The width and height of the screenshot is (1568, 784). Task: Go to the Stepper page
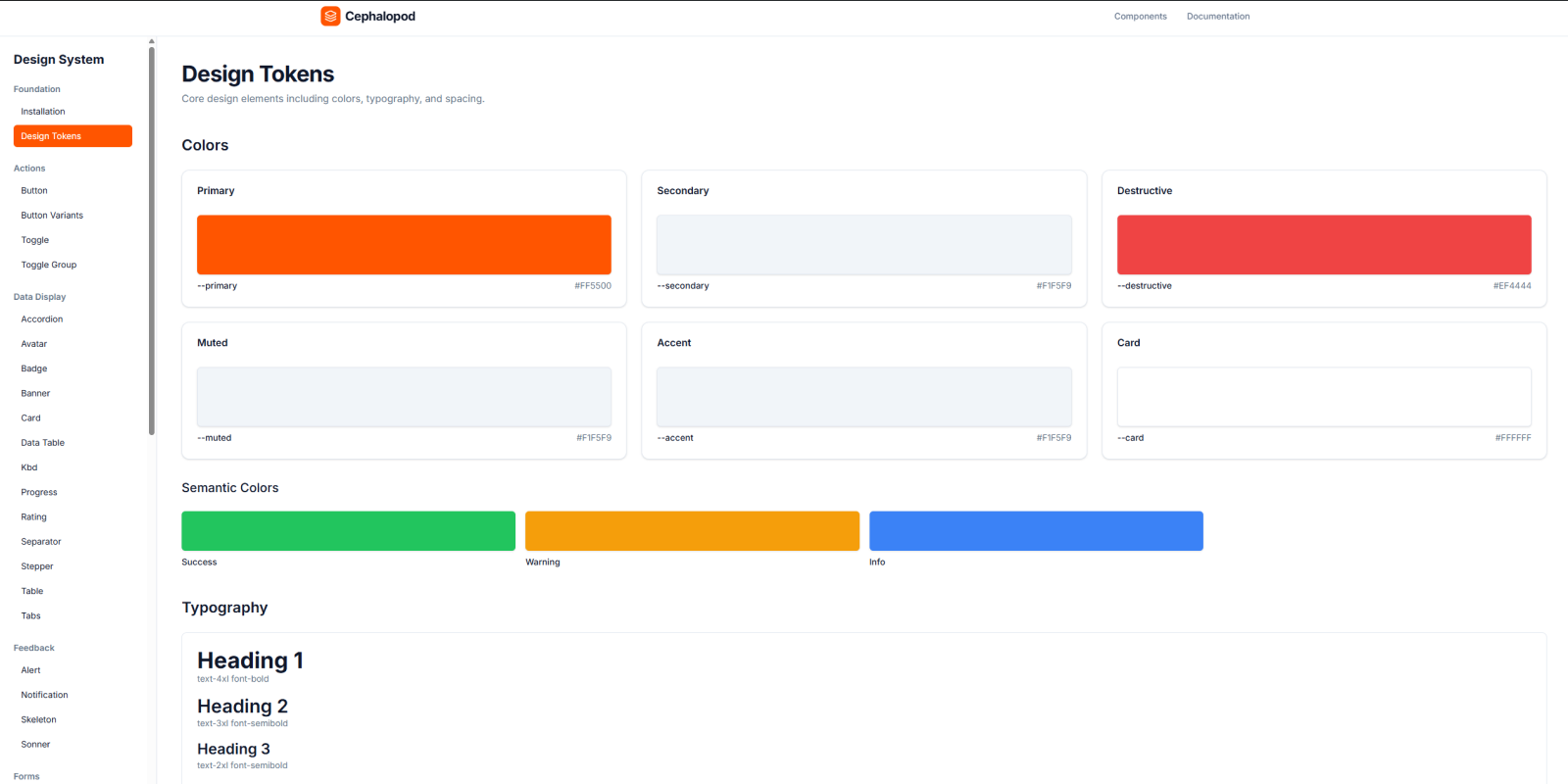click(73, 566)
